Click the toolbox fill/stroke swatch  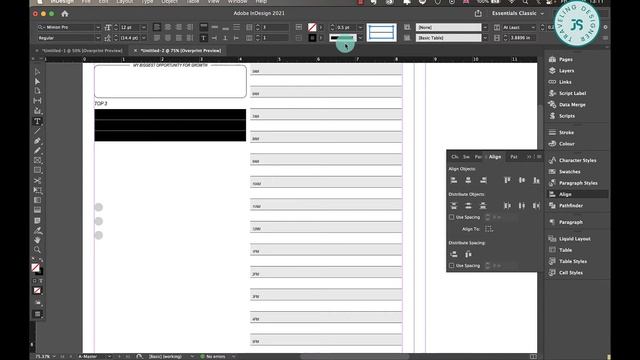[37, 269]
